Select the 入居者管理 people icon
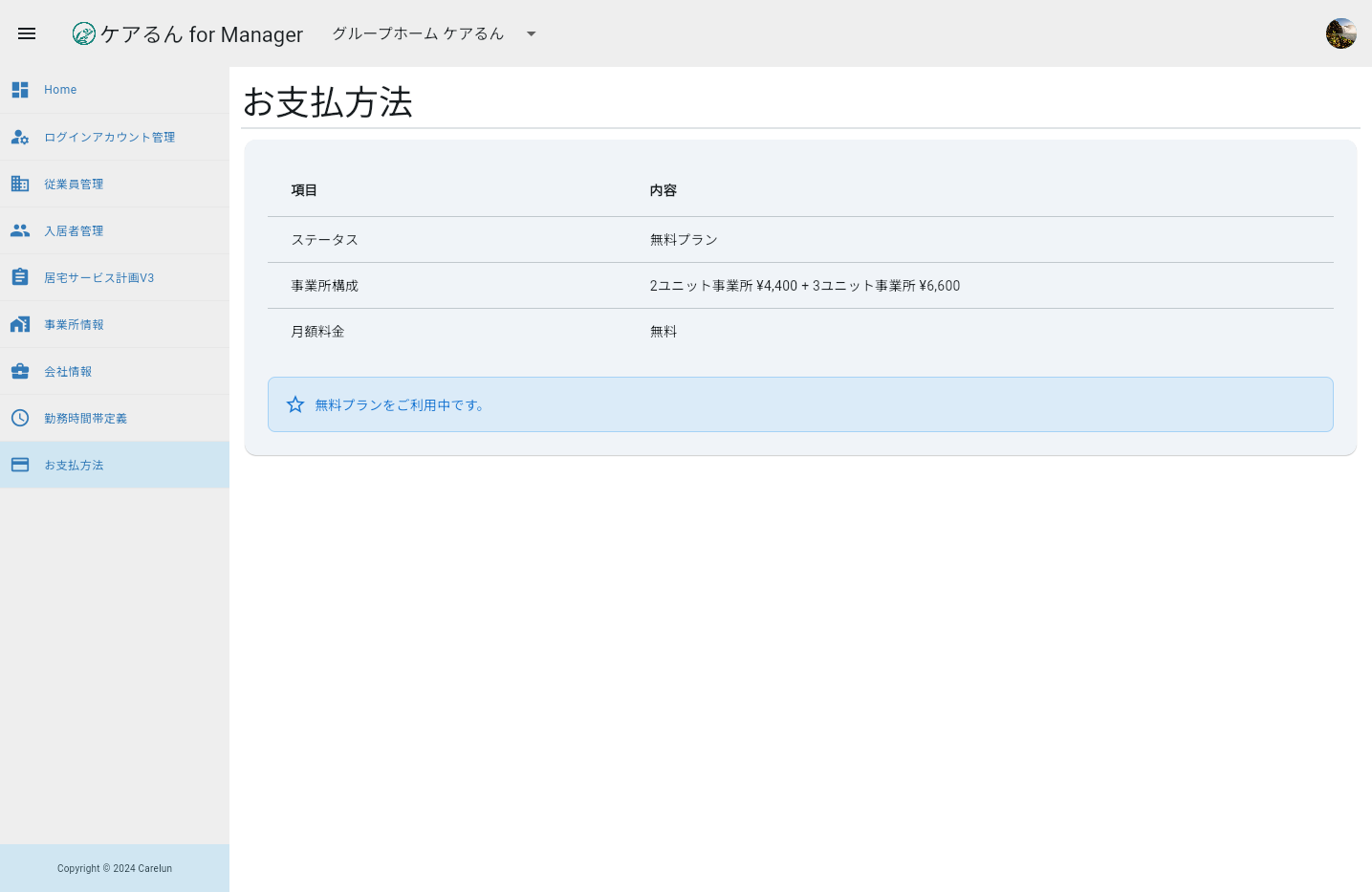The image size is (1372, 892). coord(20,230)
